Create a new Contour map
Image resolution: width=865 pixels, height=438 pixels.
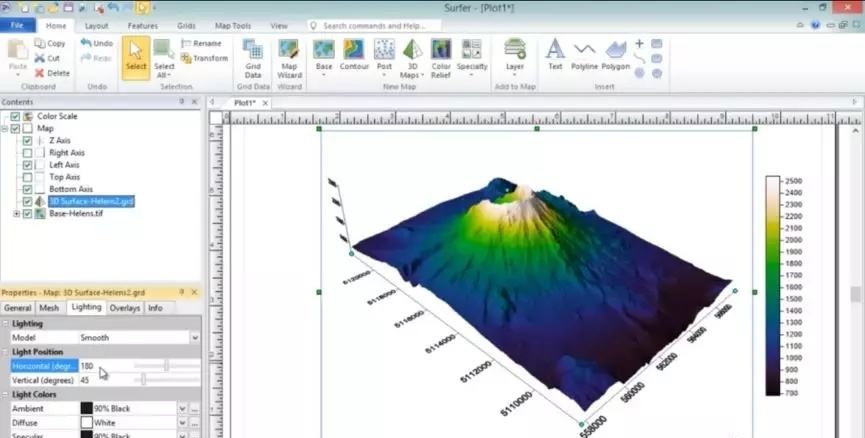pyautogui.click(x=354, y=55)
